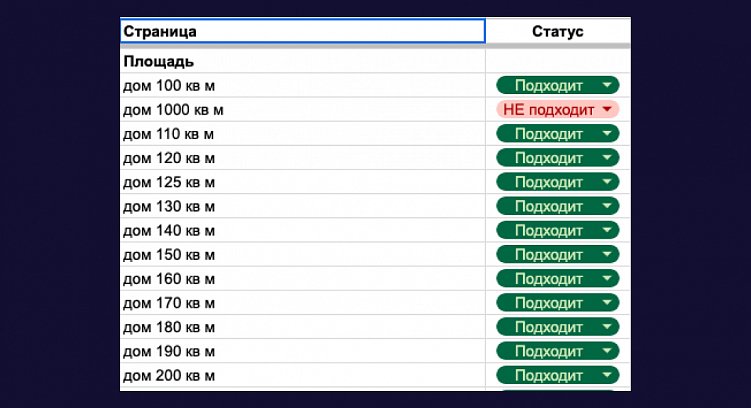The height and width of the screenshot is (408, 751).
Task: Select the cell дом 1000 кв м
Action: [x=303, y=110]
